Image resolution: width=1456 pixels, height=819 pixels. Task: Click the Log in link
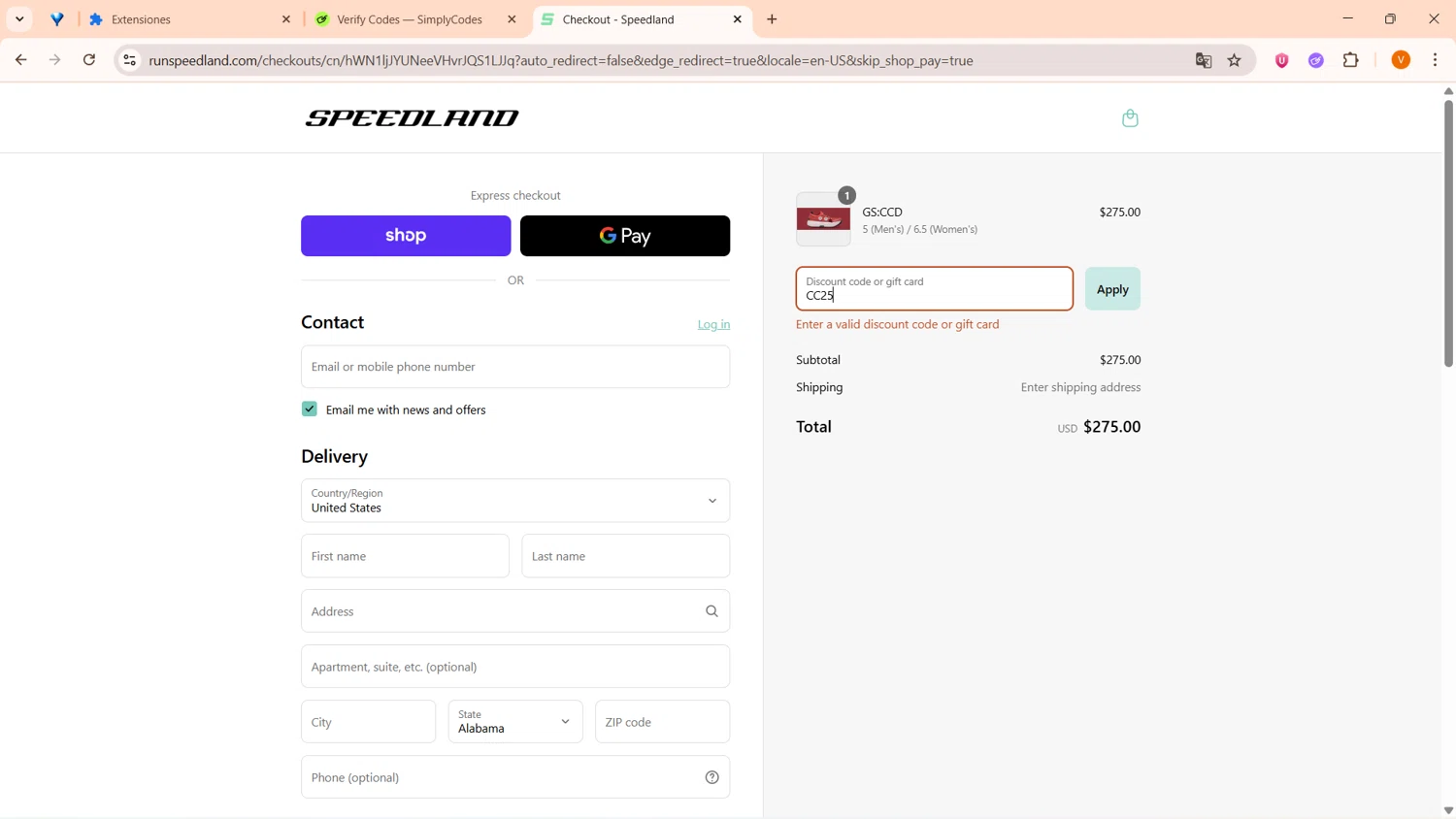pyautogui.click(x=713, y=324)
